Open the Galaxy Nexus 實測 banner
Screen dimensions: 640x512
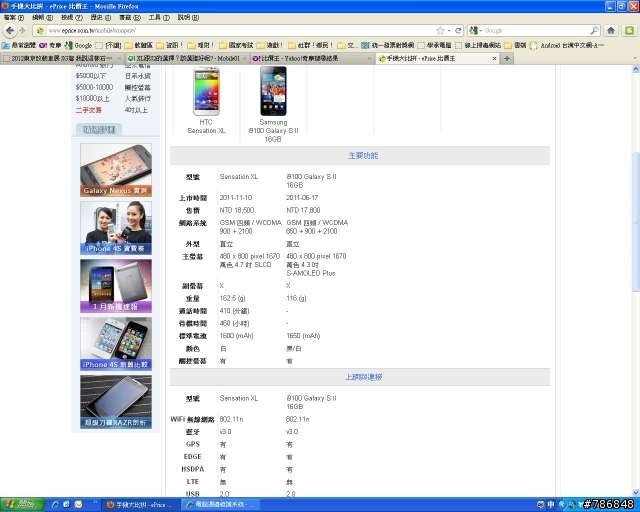click(116, 170)
